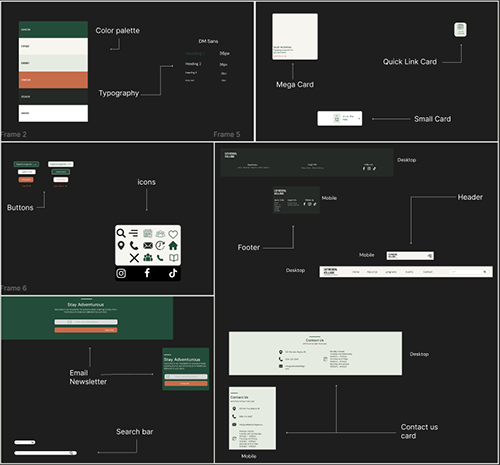Click the logo in the desktop header
The image size is (500, 465).
pyautogui.click(x=330, y=271)
